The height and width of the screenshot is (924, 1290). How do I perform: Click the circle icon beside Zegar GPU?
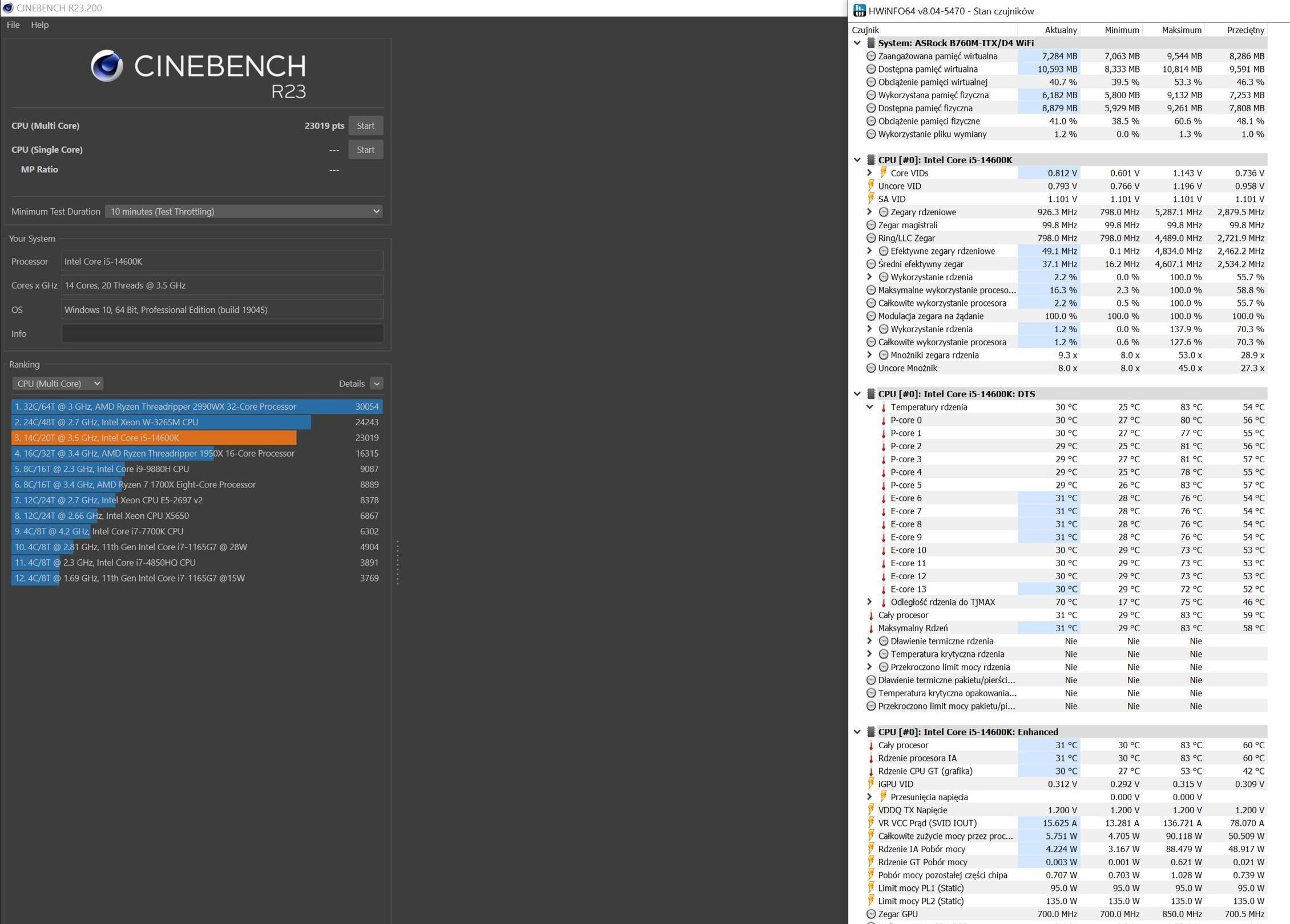(x=871, y=914)
